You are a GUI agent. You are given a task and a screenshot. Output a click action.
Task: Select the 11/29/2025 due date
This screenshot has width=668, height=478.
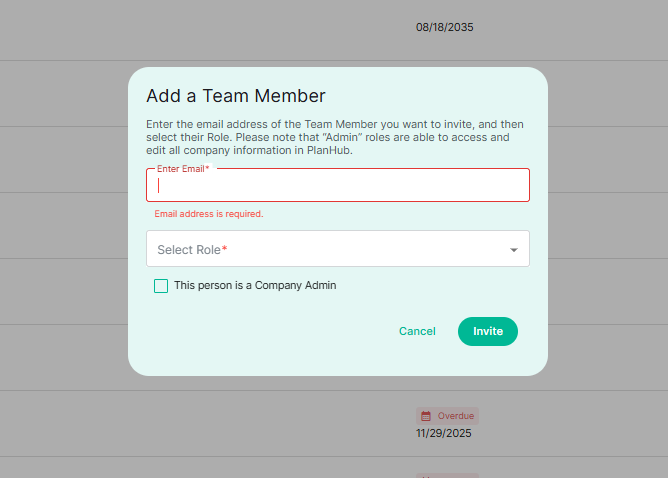(443, 433)
